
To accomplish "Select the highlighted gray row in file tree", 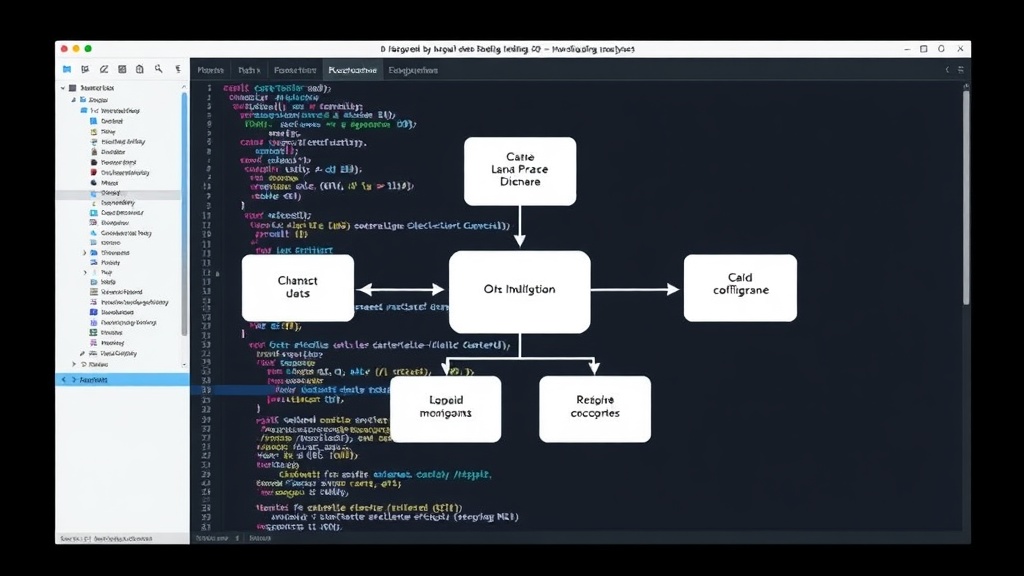I will pyautogui.click(x=118, y=193).
